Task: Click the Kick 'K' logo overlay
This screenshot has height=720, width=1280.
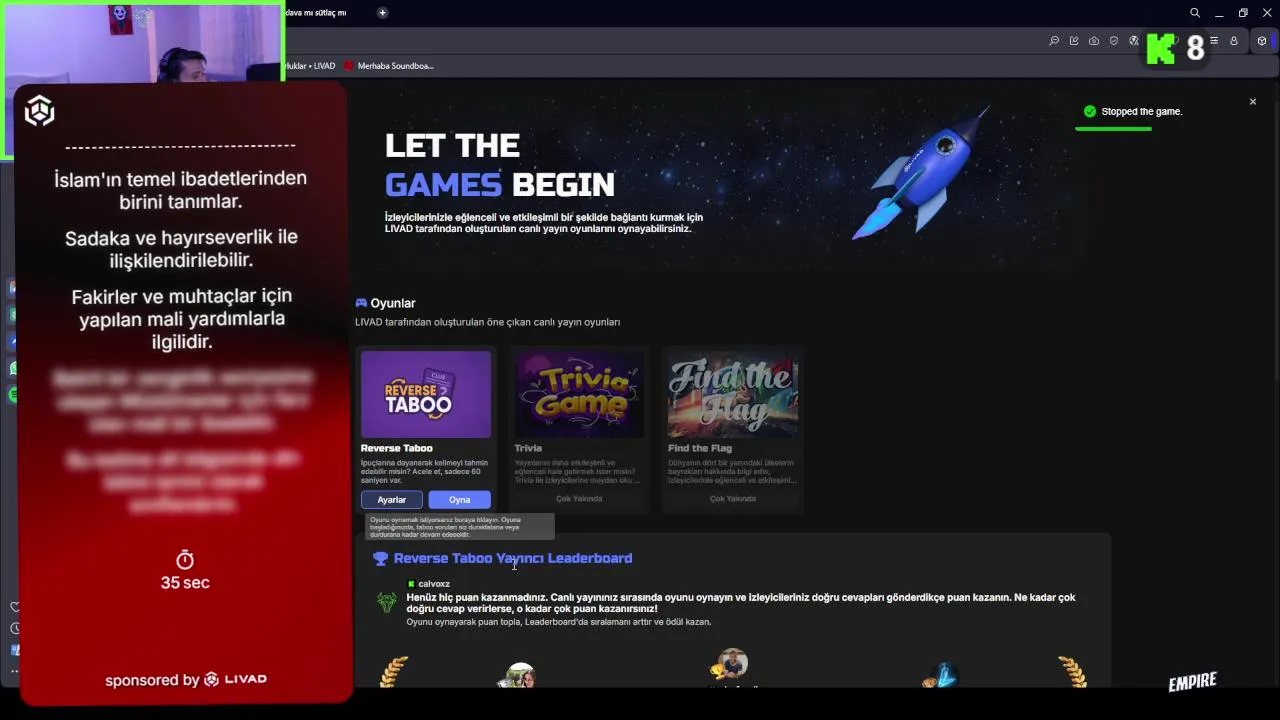Action: (x=1161, y=49)
